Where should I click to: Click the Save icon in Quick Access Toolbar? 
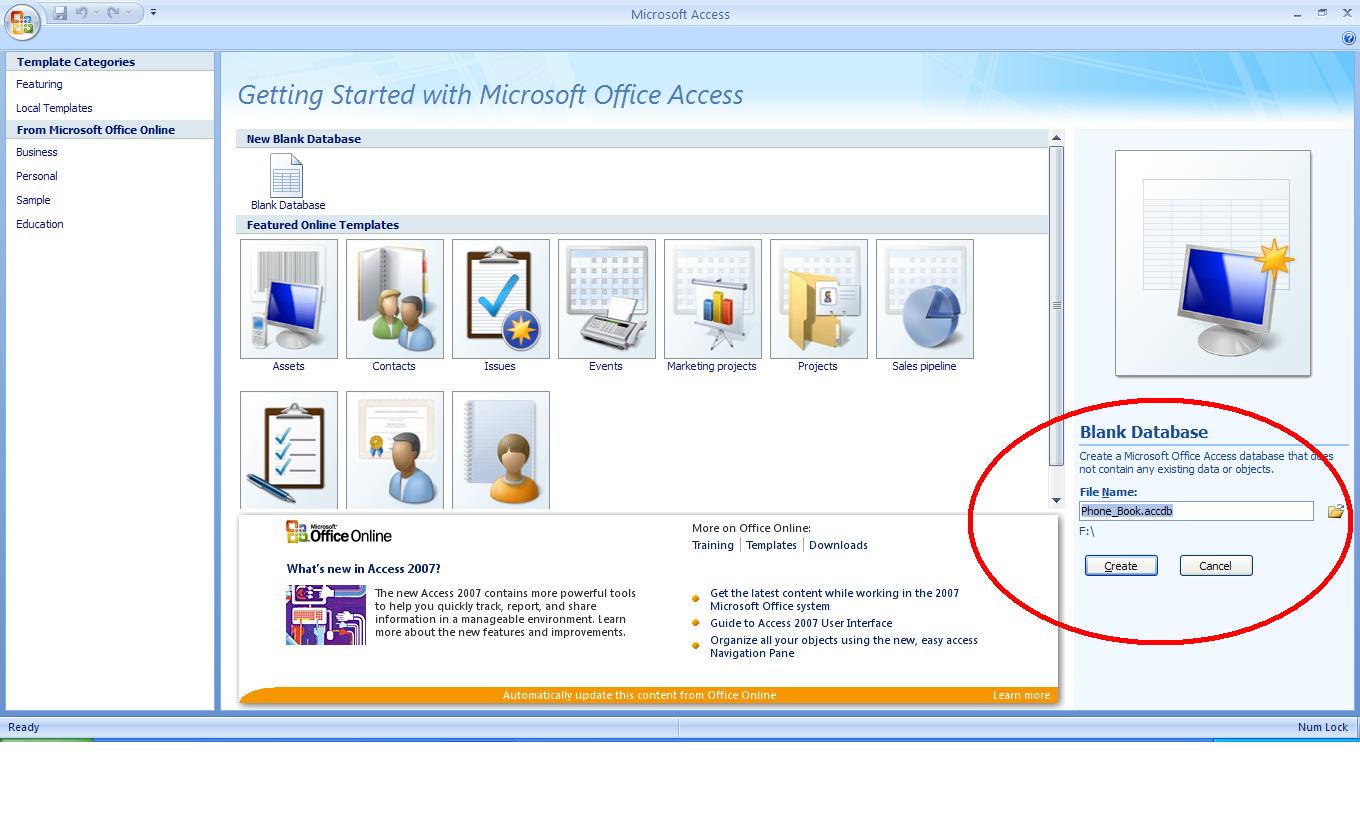[x=60, y=13]
